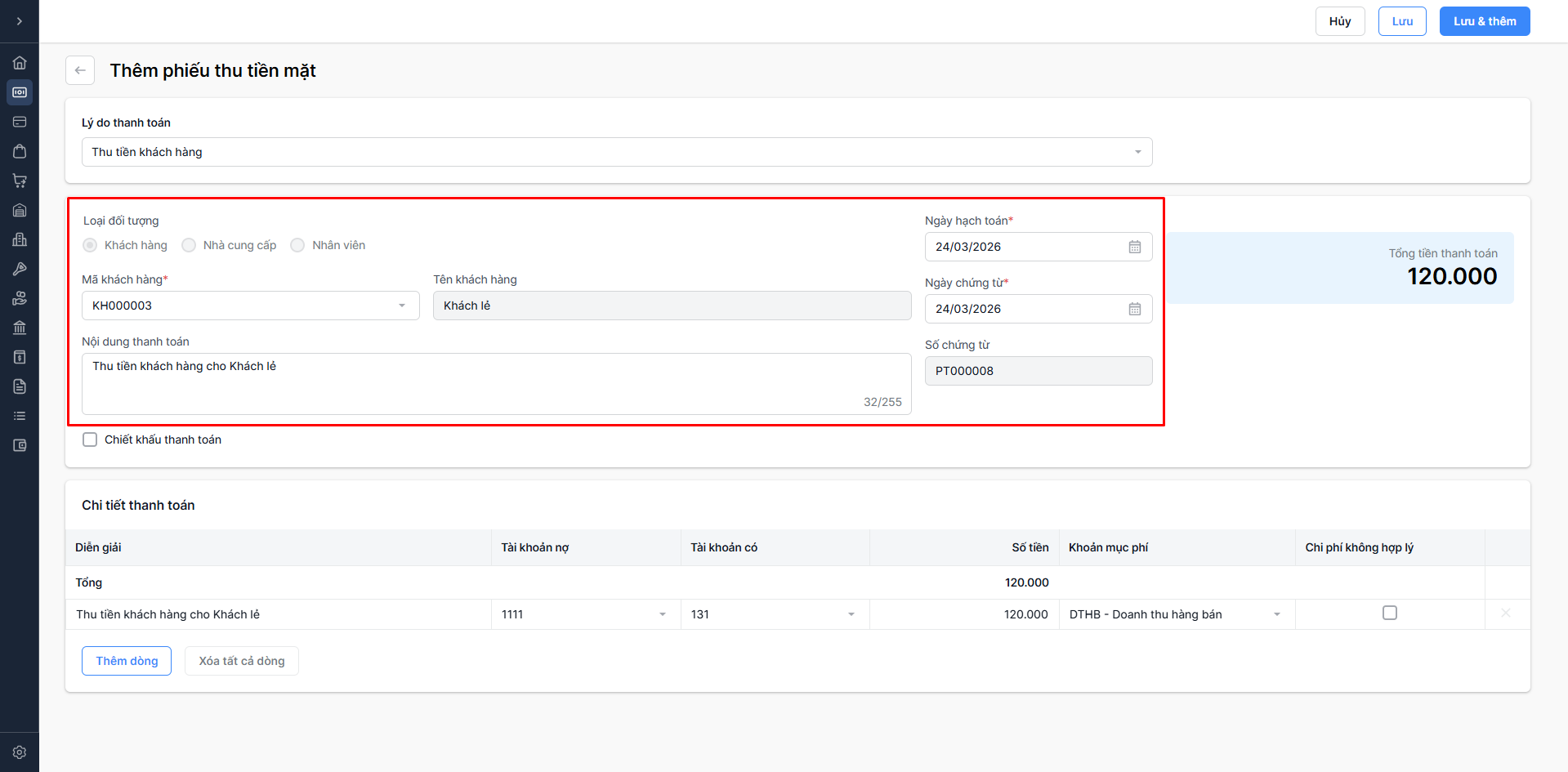Open Lý do thanh toán dropdown

point(617,152)
